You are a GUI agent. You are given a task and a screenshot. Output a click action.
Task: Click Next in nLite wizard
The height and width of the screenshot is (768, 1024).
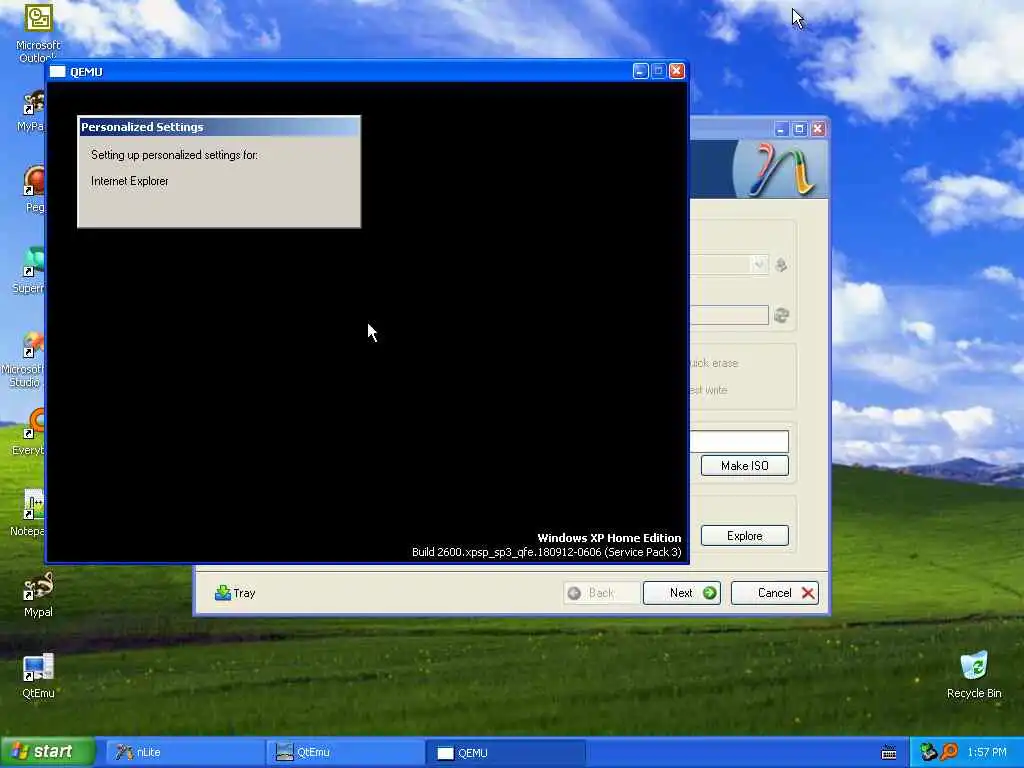(681, 593)
